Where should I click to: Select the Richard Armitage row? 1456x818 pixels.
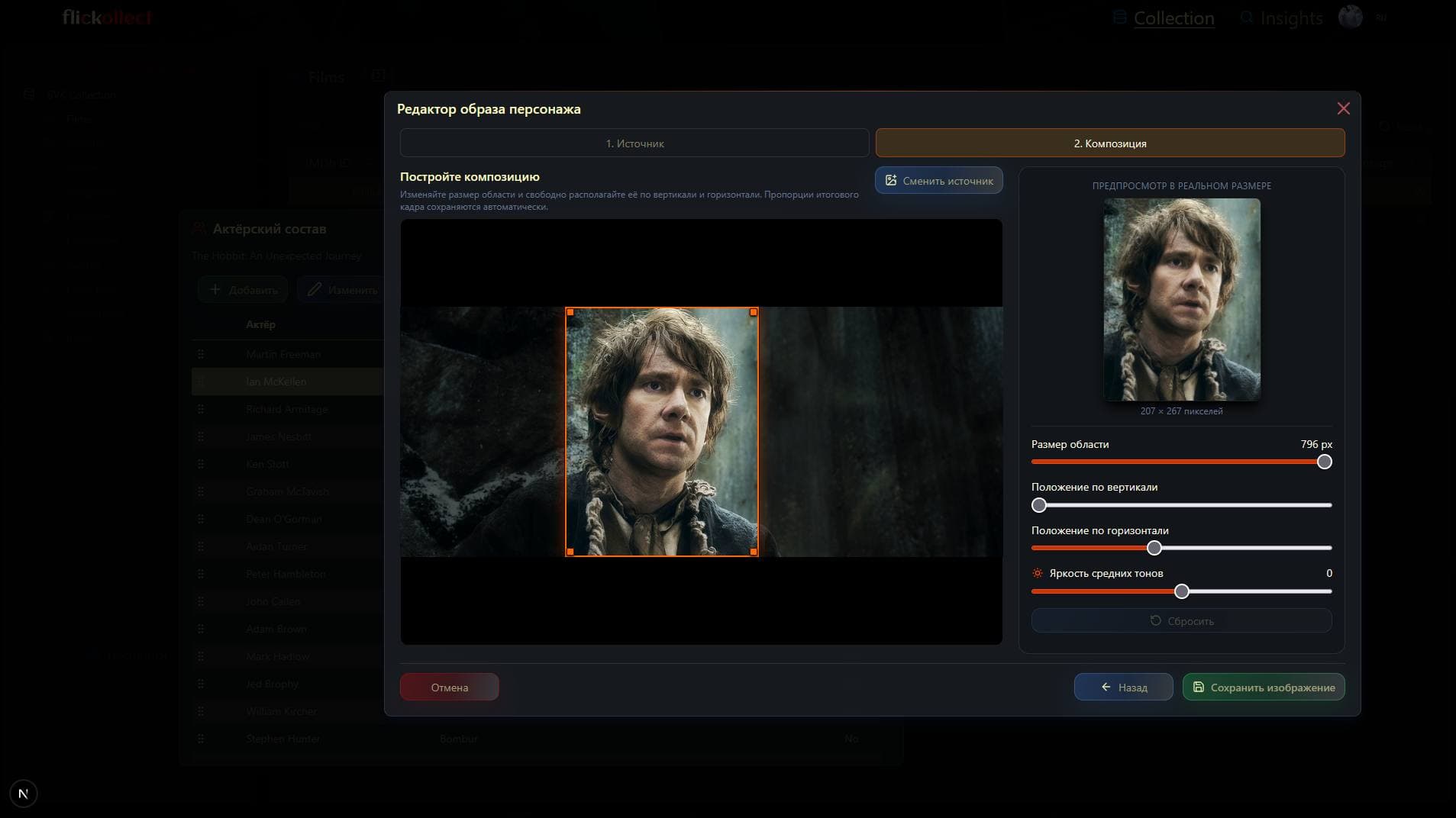click(x=288, y=409)
